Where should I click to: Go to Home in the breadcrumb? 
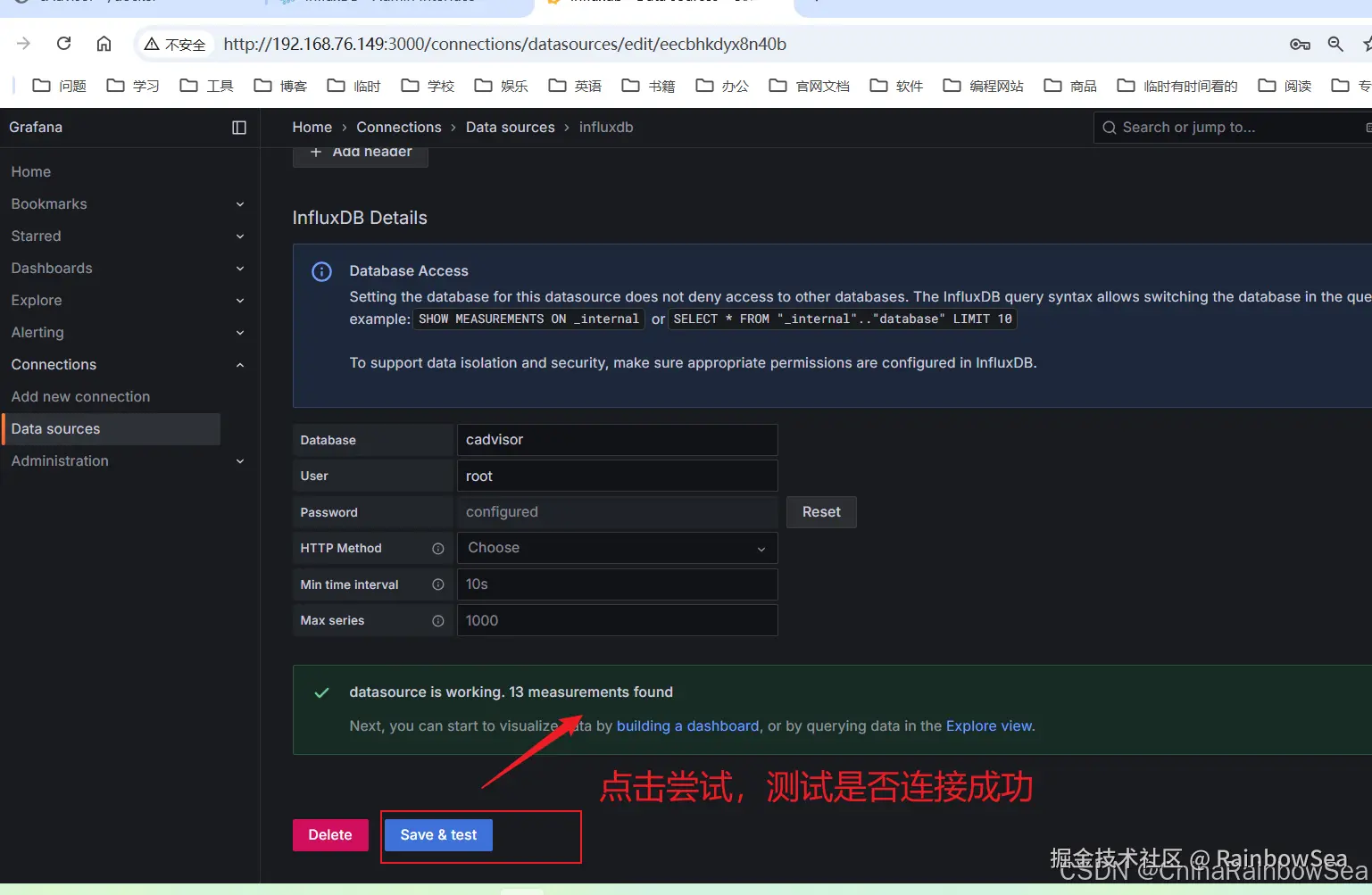click(312, 128)
